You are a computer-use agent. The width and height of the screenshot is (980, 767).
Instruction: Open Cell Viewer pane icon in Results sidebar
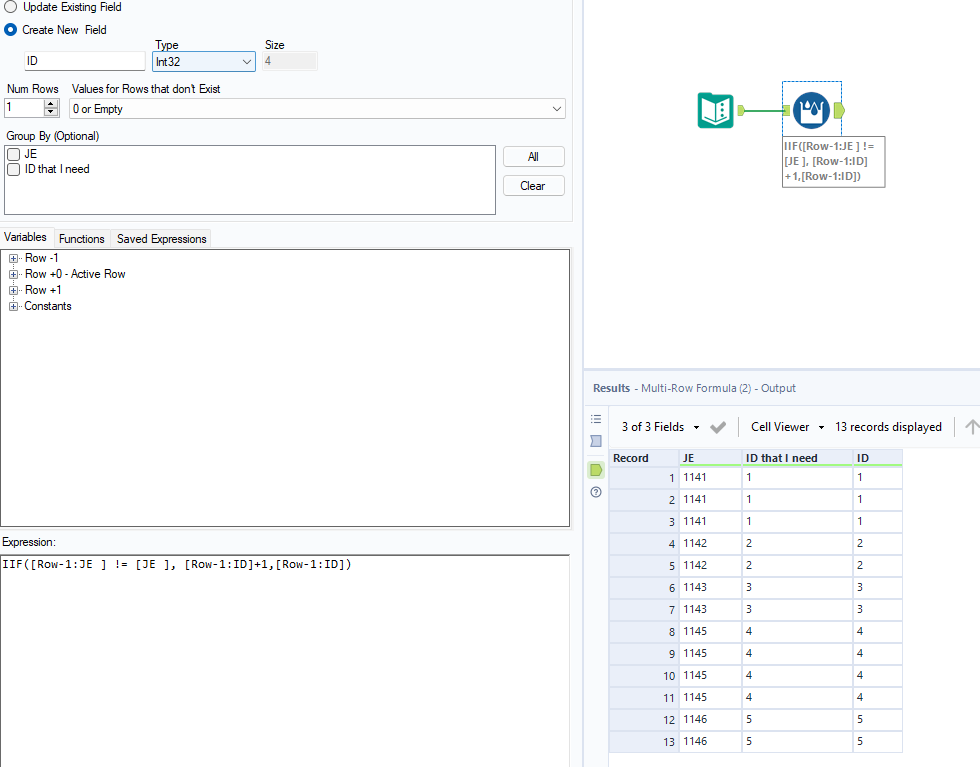[x=596, y=441]
